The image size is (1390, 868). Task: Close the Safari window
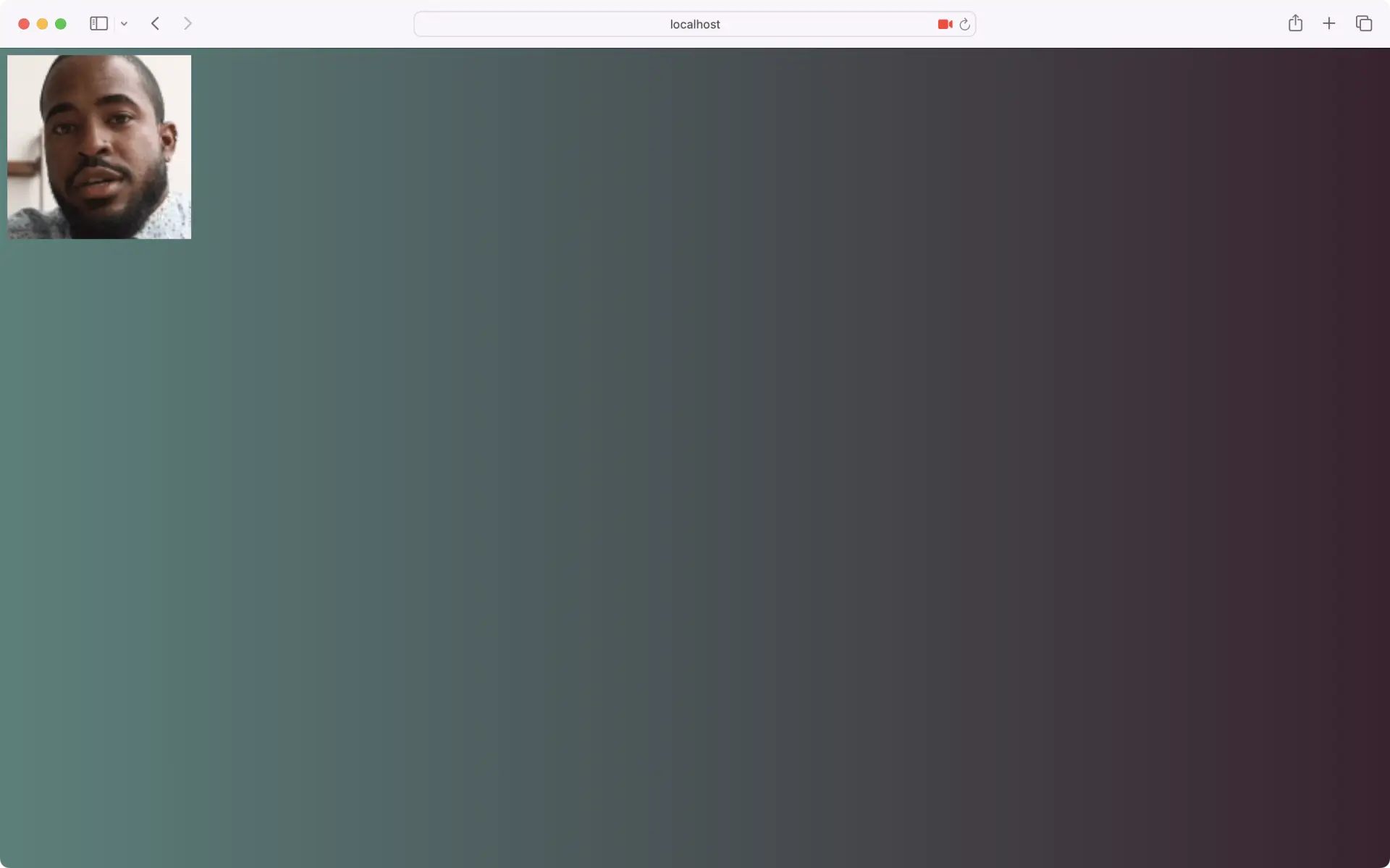24,24
